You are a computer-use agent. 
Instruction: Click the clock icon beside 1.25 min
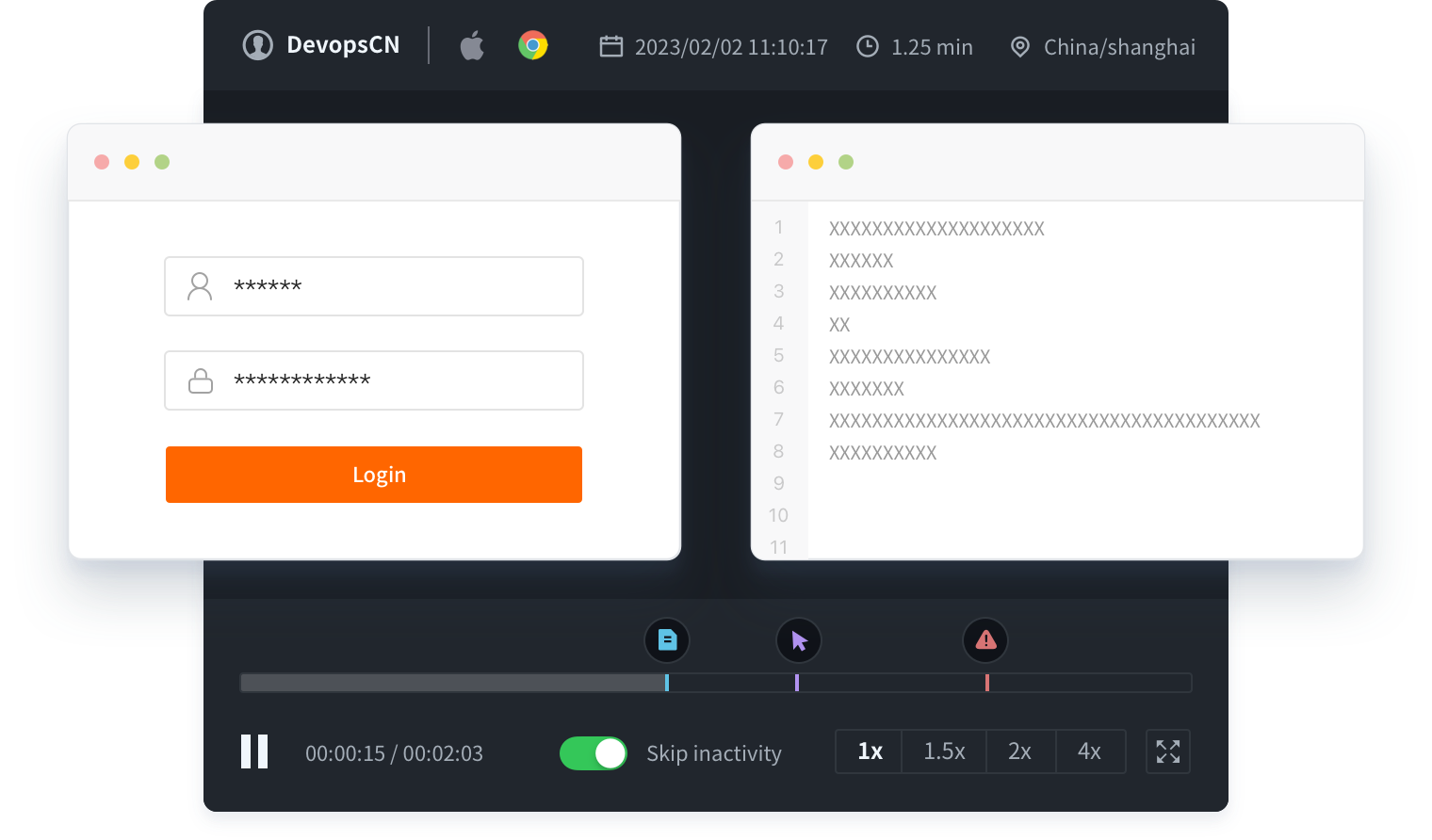868,46
